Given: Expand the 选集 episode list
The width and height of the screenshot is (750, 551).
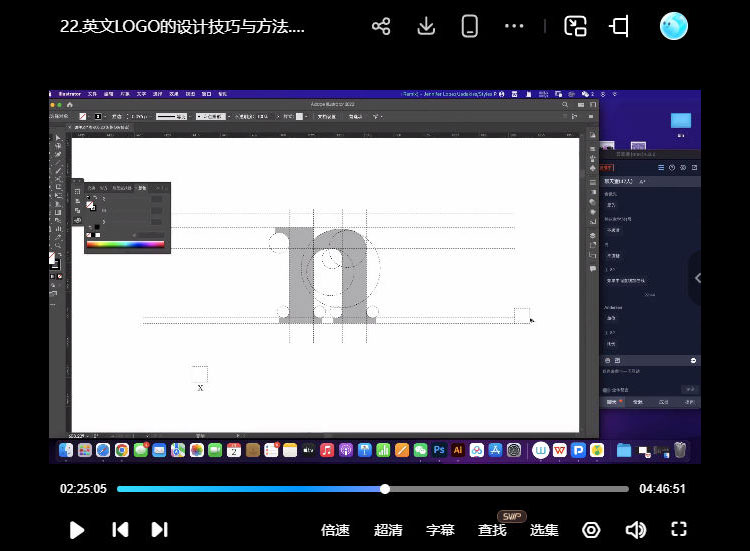Looking at the screenshot, I should 544,530.
